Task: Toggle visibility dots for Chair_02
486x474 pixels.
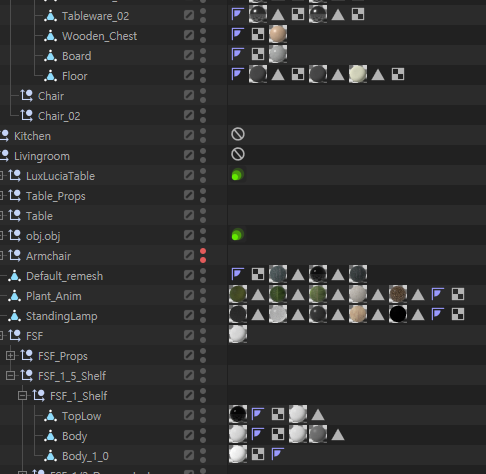Action: [x=203, y=116]
